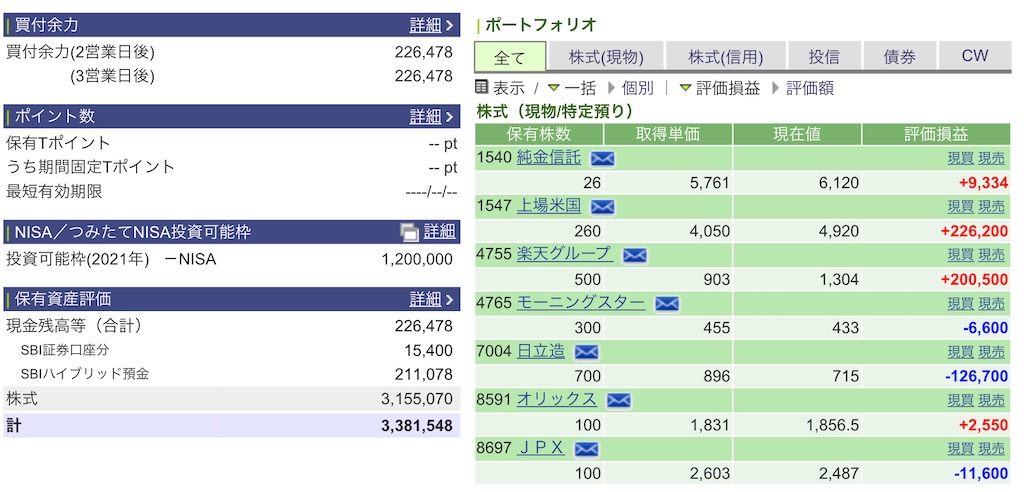Image resolution: width=1024 pixels, height=492 pixels.
Task: Click 株式（現物/特定預り） section heading
Action: tap(554, 111)
